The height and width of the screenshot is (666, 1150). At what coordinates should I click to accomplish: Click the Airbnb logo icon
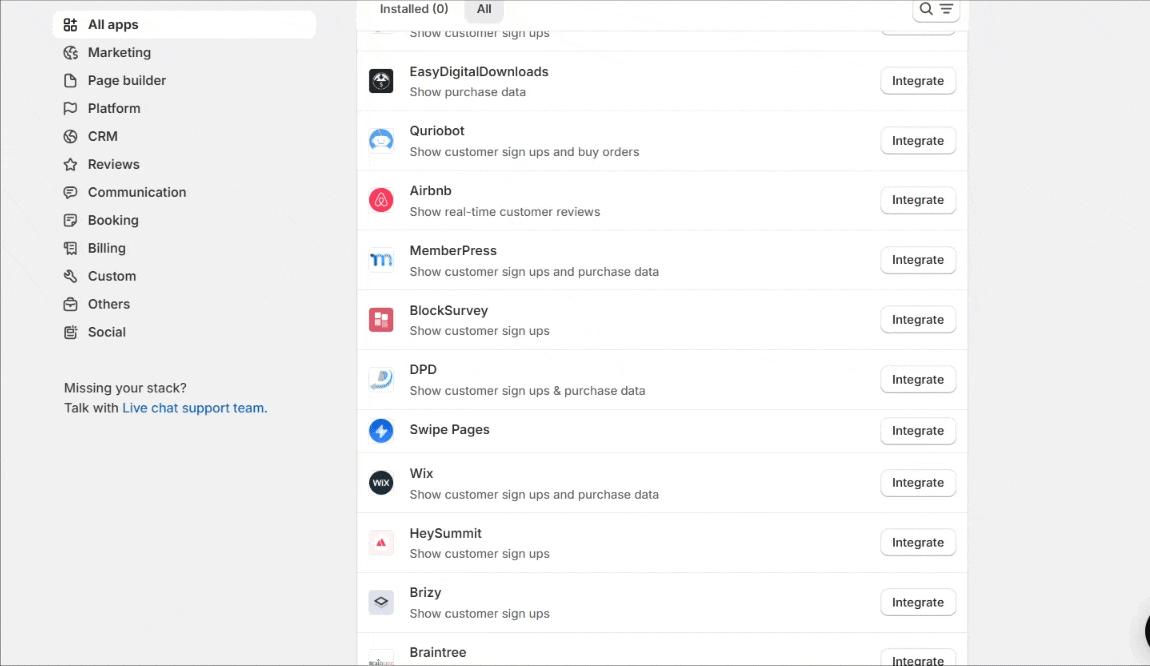click(x=381, y=200)
